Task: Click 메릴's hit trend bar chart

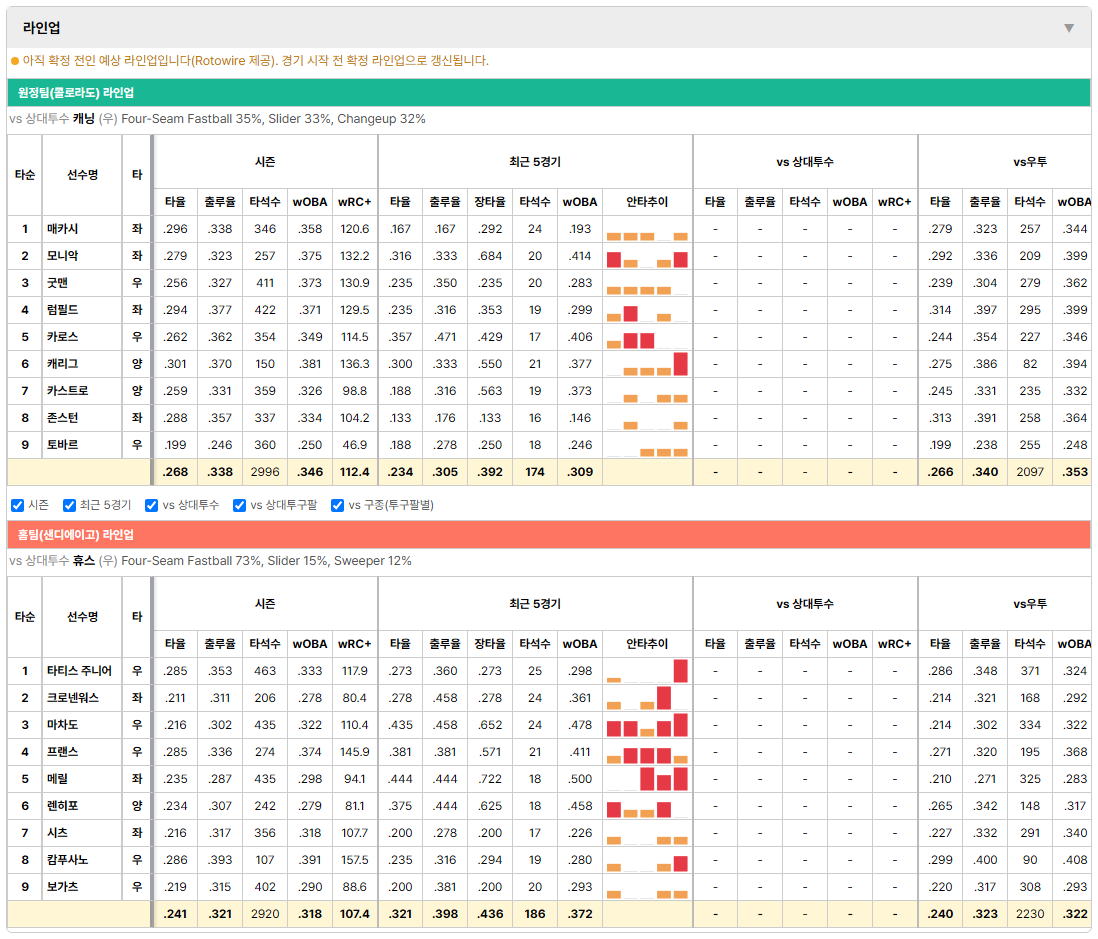Action: 647,779
